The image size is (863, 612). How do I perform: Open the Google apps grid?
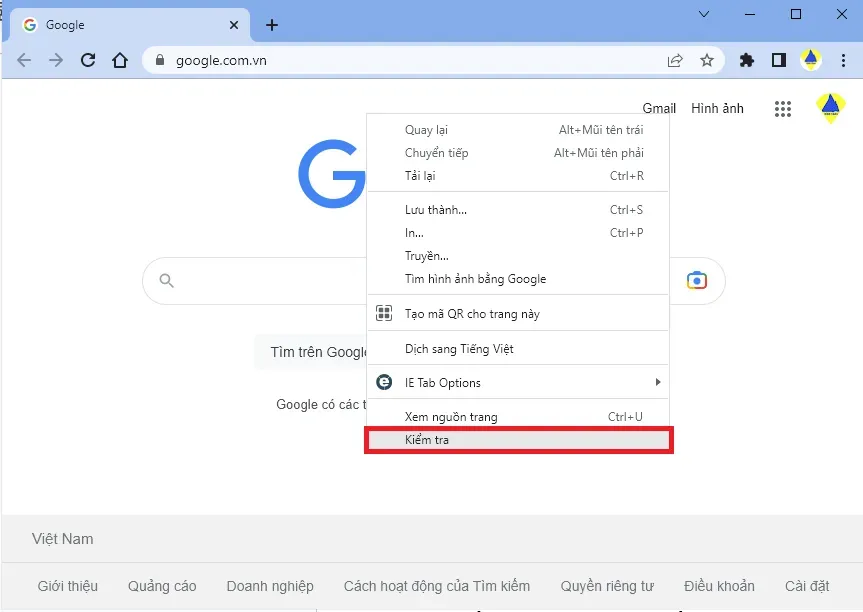(x=783, y=109)
